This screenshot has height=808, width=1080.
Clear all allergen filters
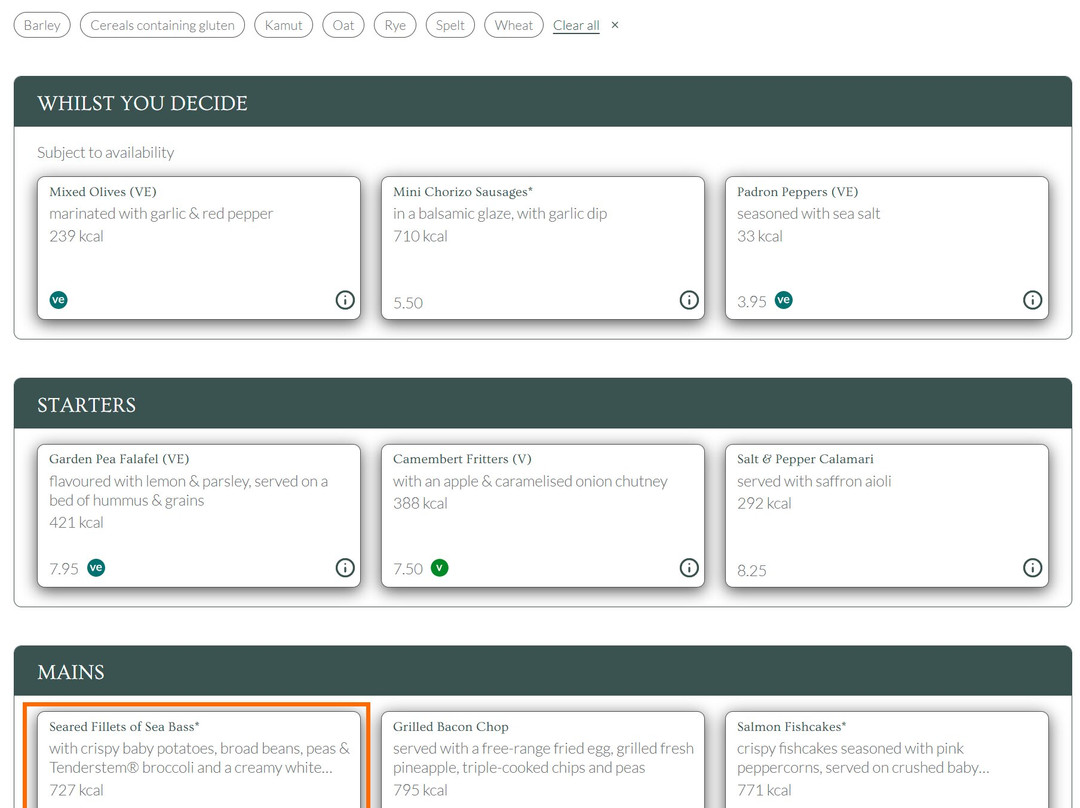(576, 25)
